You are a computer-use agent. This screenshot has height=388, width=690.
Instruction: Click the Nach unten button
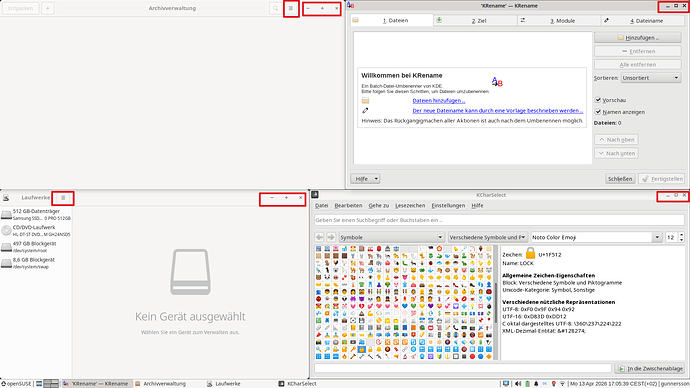coord(616,153)
